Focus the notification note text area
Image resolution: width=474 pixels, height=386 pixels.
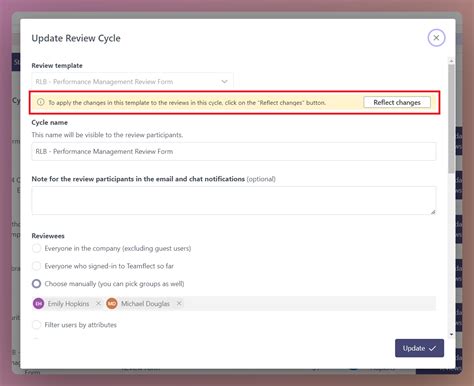[234, 201]
